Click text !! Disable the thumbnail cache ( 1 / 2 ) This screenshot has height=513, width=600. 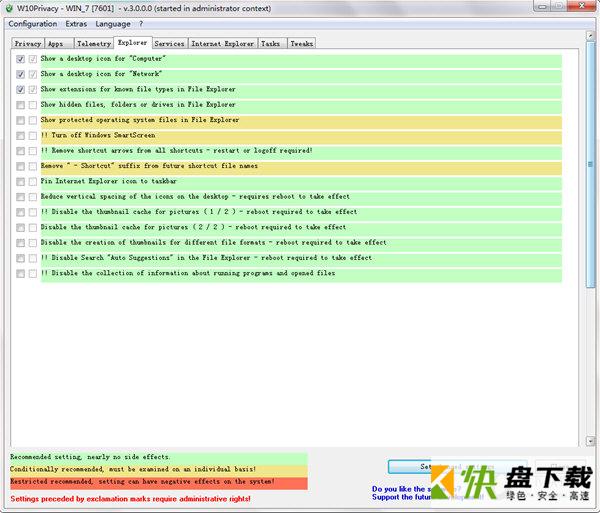[199, 212]
